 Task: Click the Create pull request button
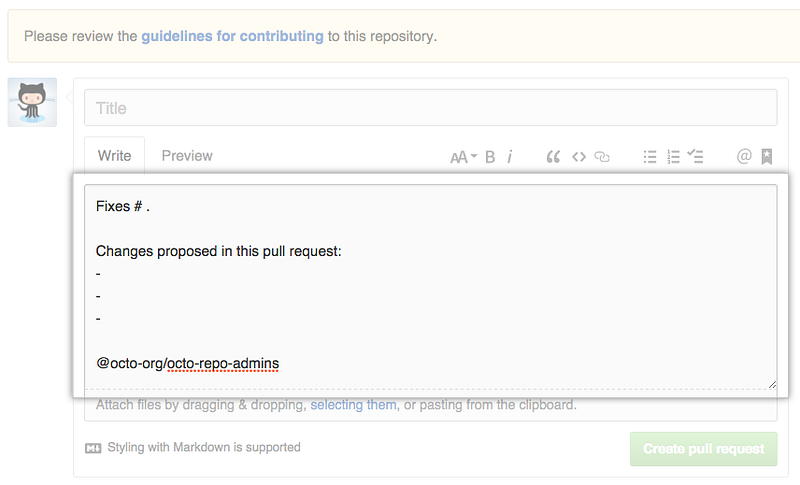[x=703, y=449]
